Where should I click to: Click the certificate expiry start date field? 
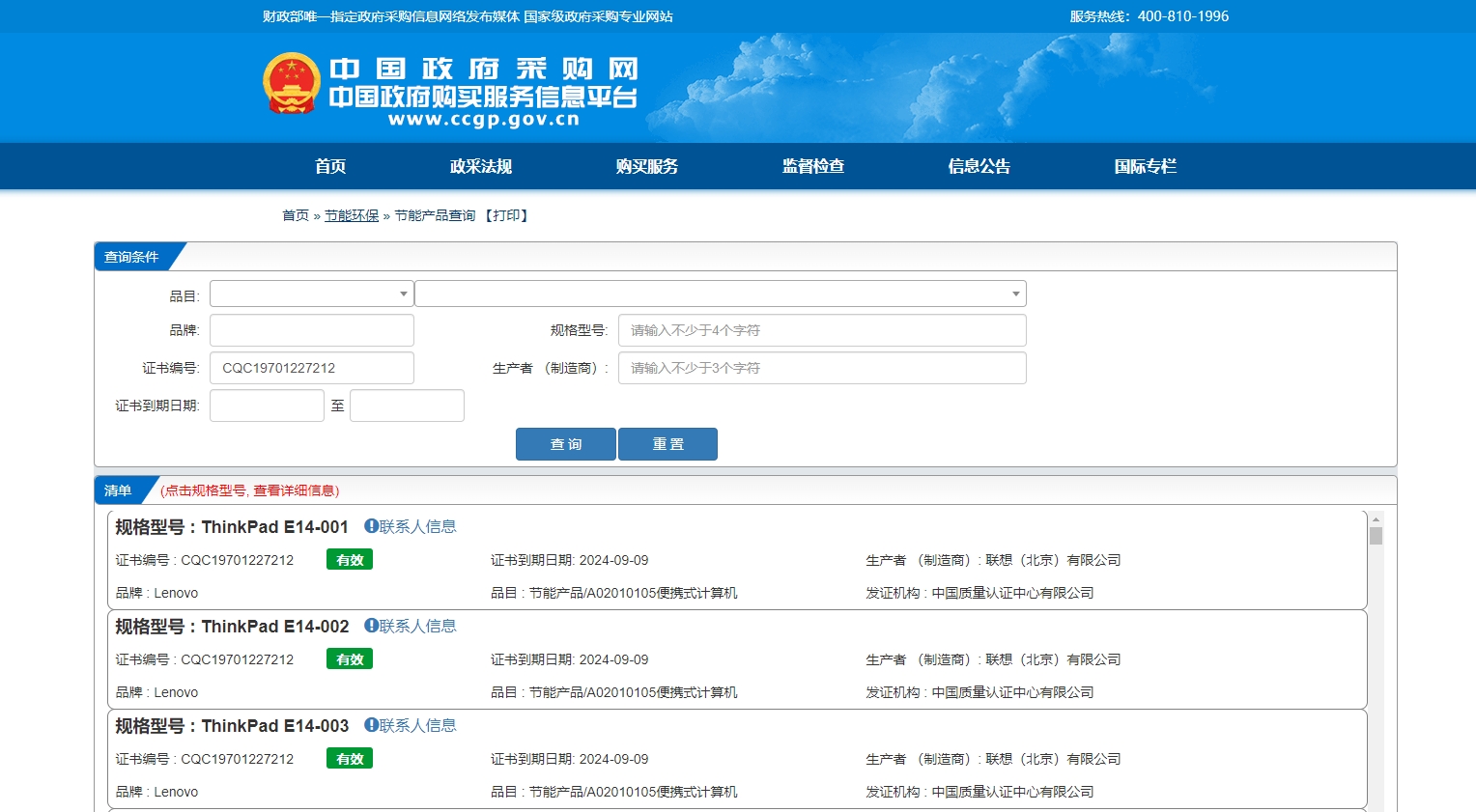click(x=267, y=406)
